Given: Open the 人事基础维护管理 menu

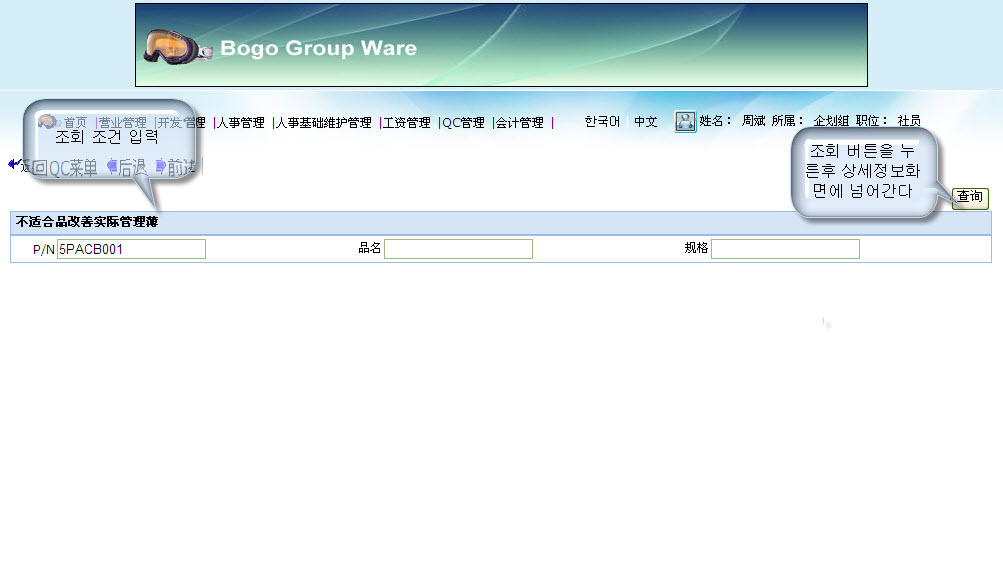Looking at the screenshot, I should coord(324,123).
